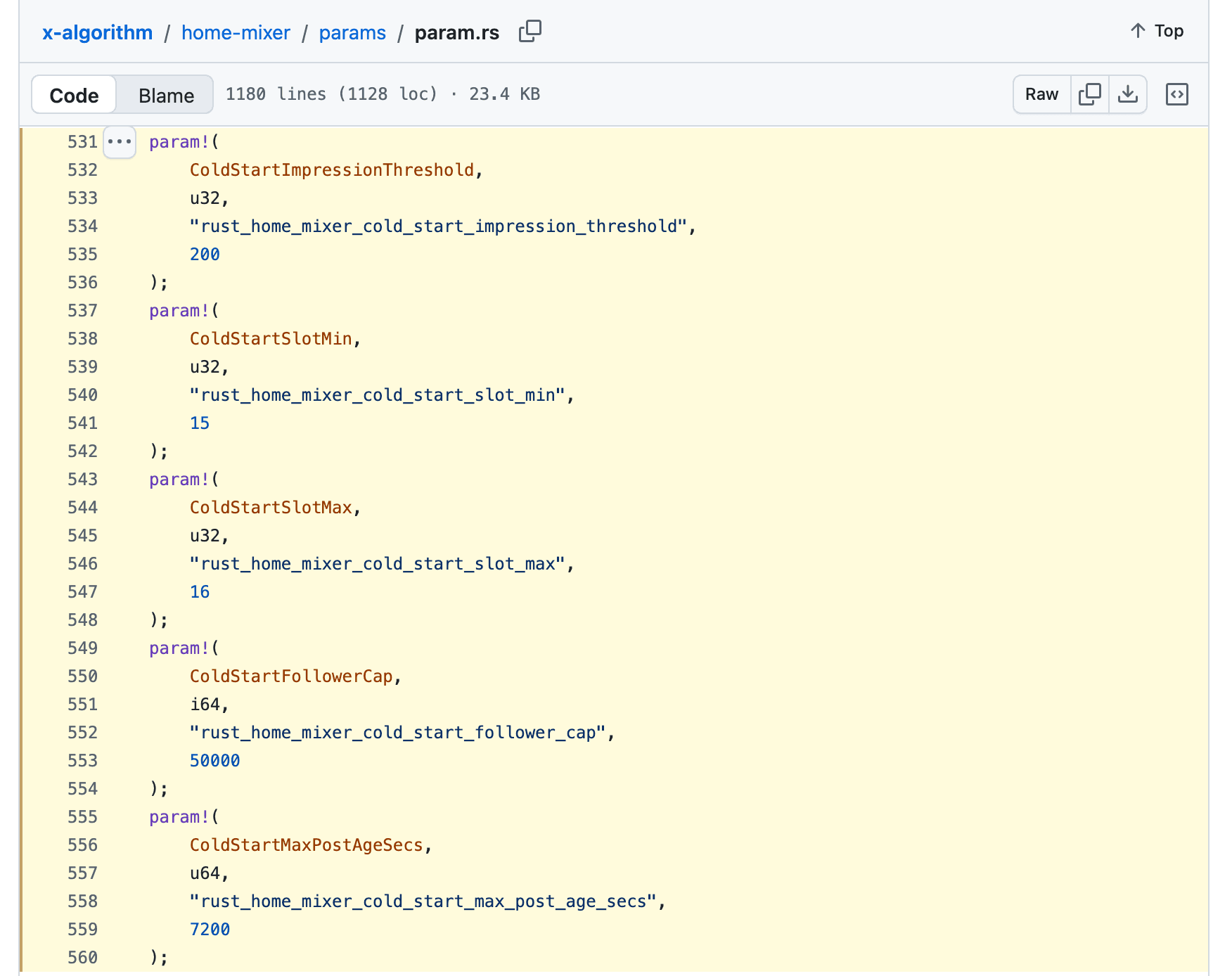Open home-mixer folder breadcrumb link
Screen dimensions: 1232x976
point(236,33)
